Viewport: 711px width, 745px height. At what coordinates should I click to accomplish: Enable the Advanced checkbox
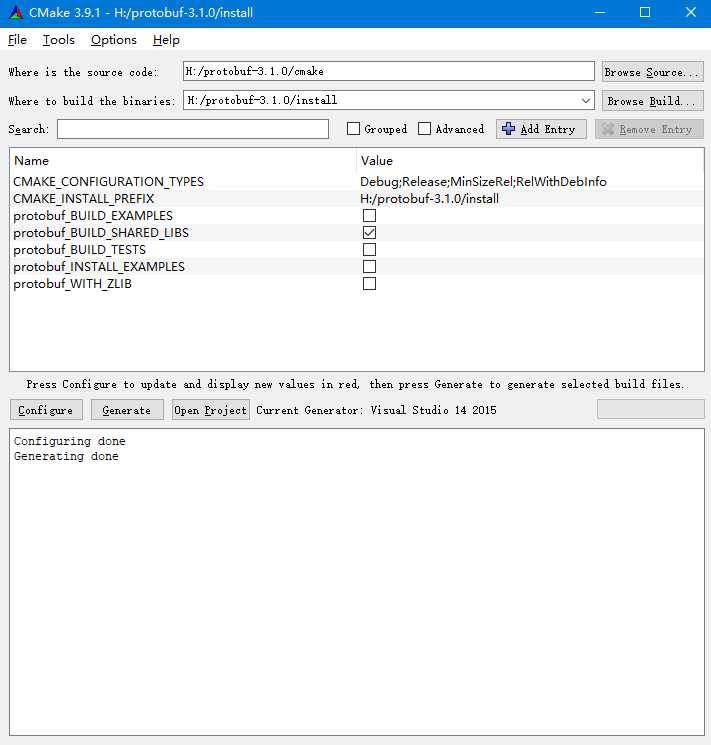tap(424, 129)
